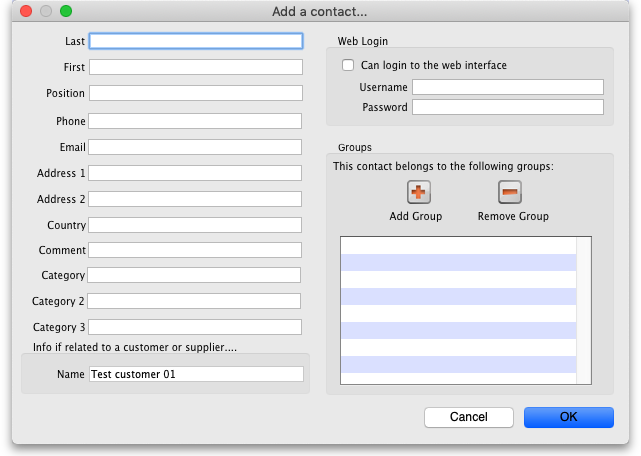Screen dimensions: 641x456
Task: Click the Add Group plus icon
Action: [418, 193]
